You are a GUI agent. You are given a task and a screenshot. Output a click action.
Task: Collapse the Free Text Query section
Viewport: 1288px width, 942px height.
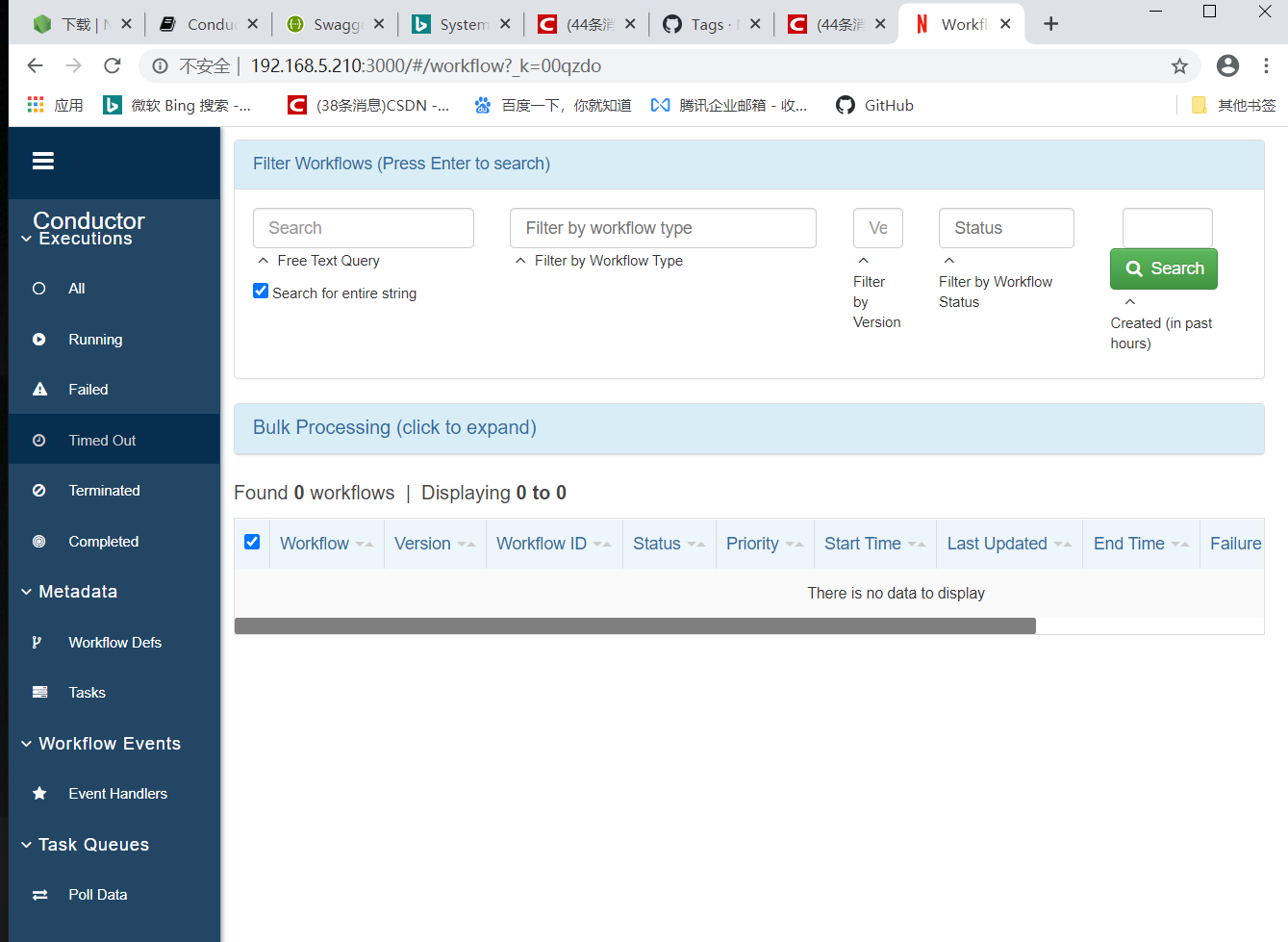tap(263, 260)
